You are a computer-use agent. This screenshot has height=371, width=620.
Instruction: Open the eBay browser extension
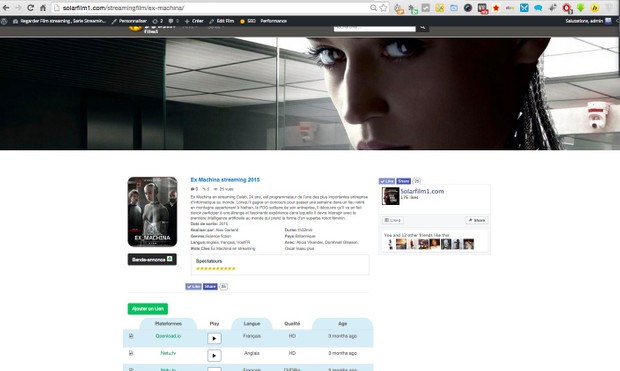[510, 8]
